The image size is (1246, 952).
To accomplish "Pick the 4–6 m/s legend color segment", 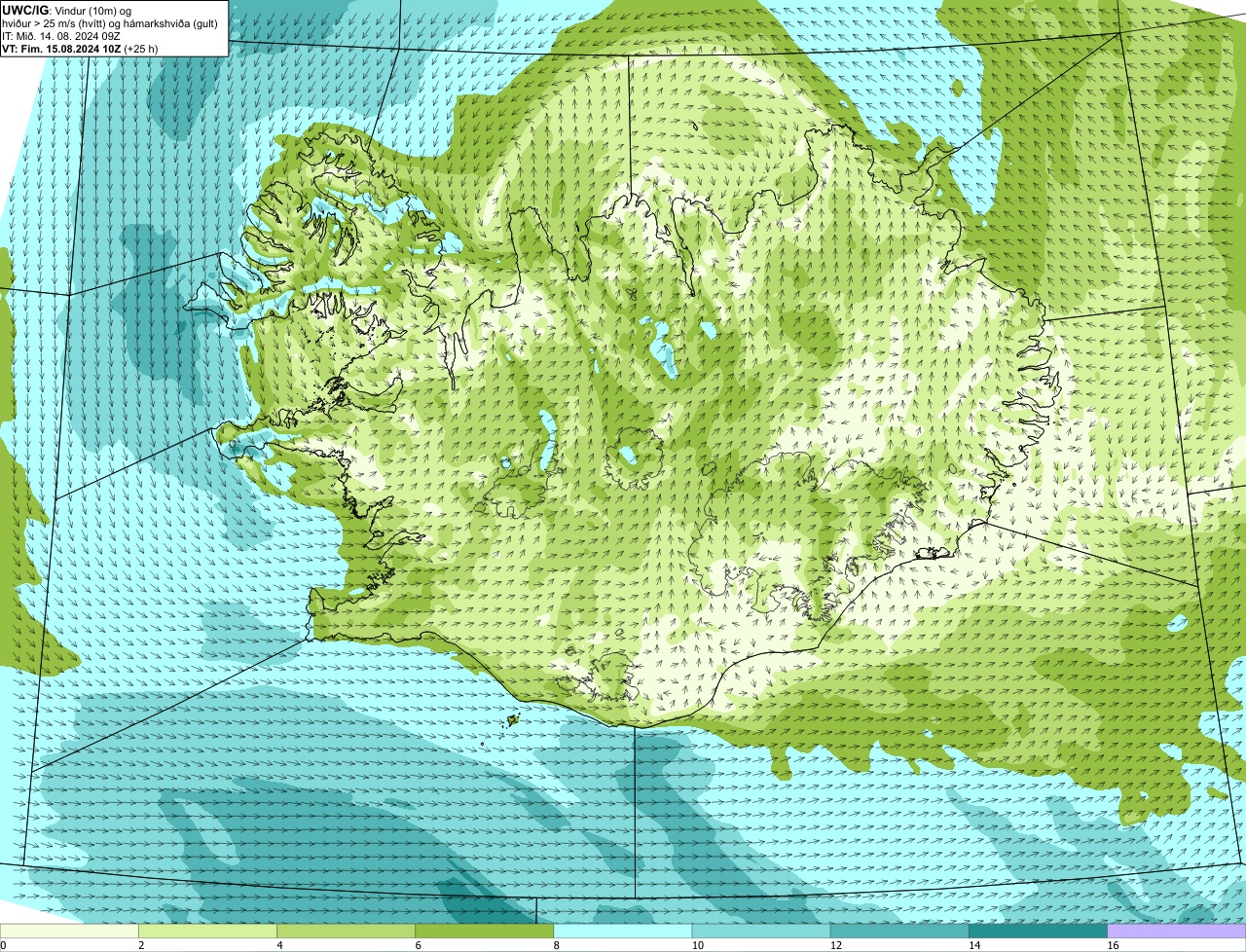I will 346,932.
